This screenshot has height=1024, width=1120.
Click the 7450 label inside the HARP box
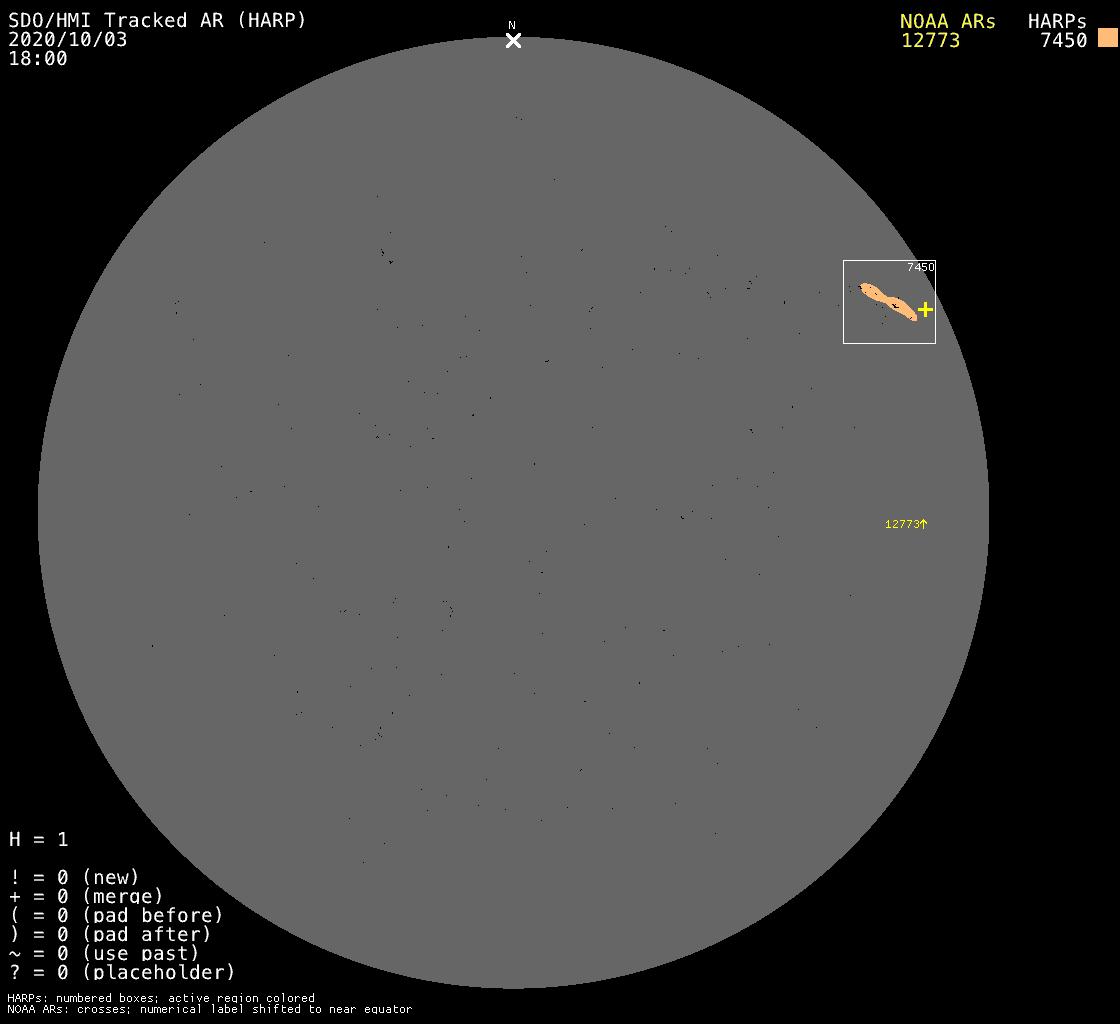(920, 267)
